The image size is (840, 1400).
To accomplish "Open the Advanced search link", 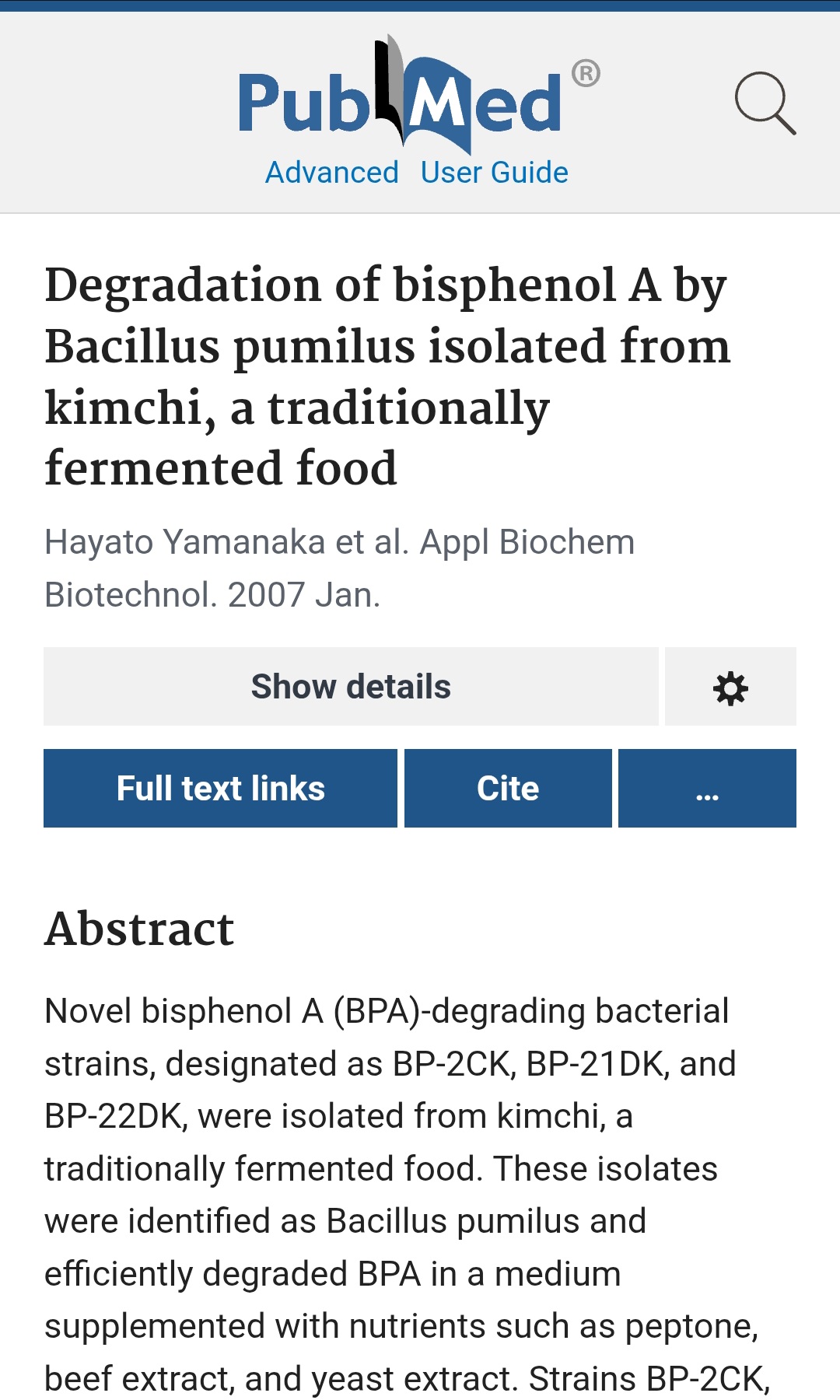I will [332, 173].
